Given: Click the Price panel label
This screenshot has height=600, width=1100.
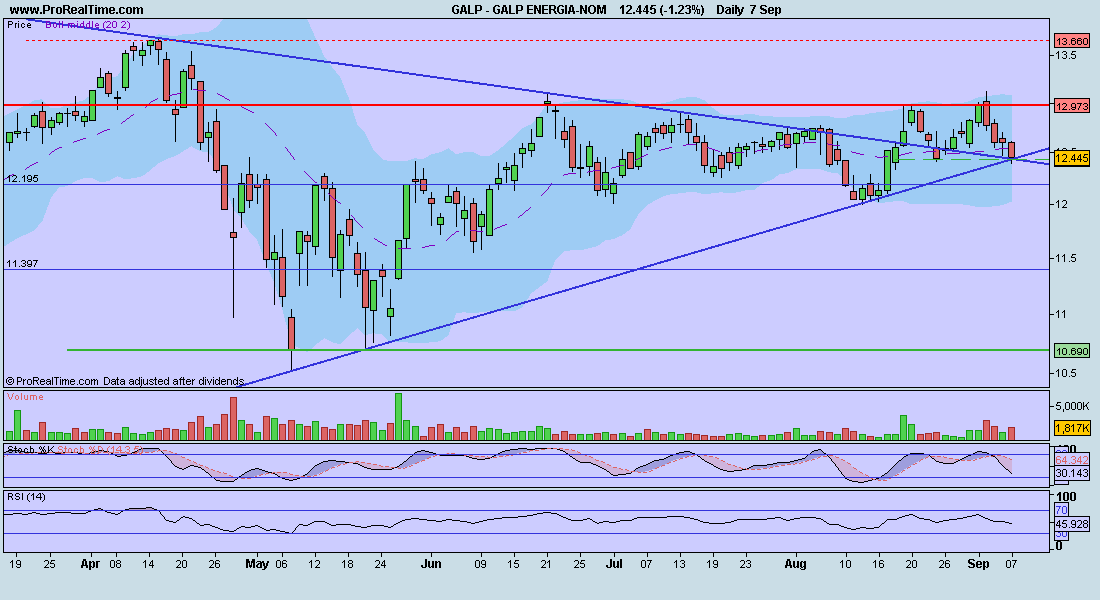Looking at the screenshot, I should pyautogui.click(x=19, y=25).
